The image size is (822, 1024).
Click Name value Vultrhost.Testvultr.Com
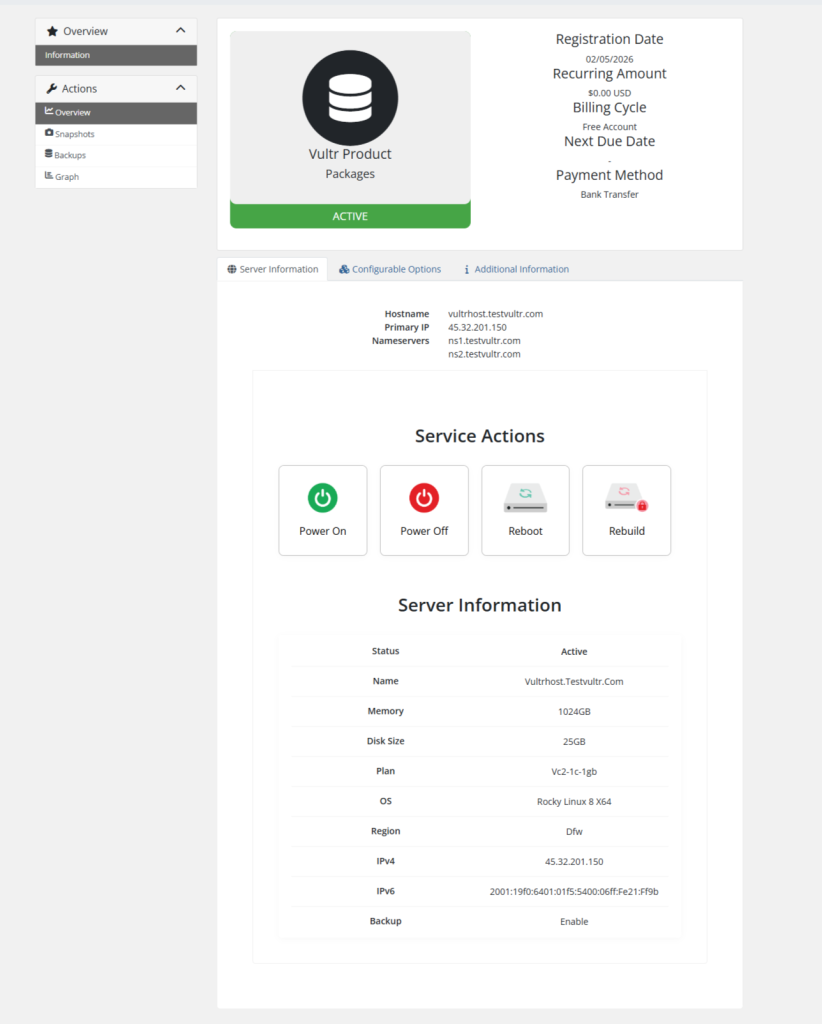tap(574, 681)
